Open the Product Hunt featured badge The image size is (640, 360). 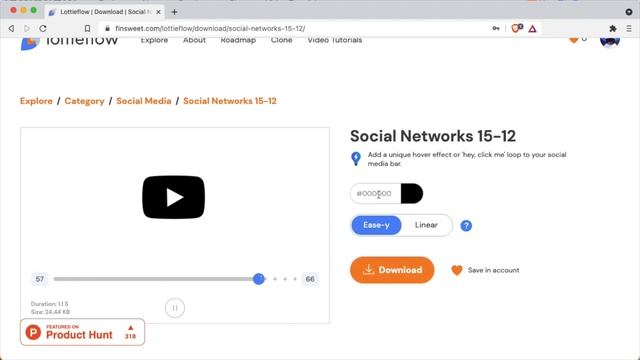82,332
